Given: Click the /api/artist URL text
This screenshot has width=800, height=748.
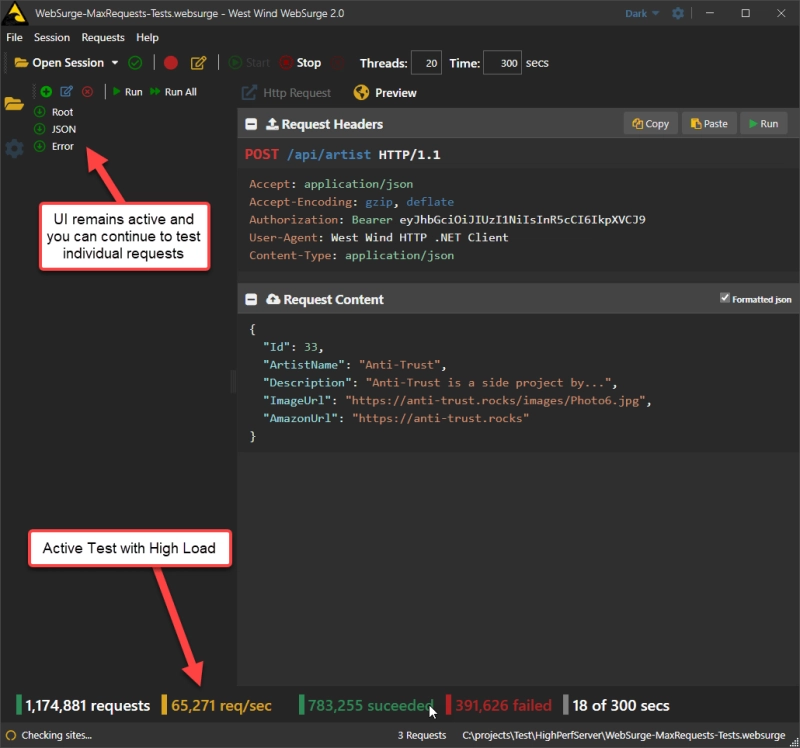Looking at the screenshot, I should pyautogui.click(x=329, y=155).
